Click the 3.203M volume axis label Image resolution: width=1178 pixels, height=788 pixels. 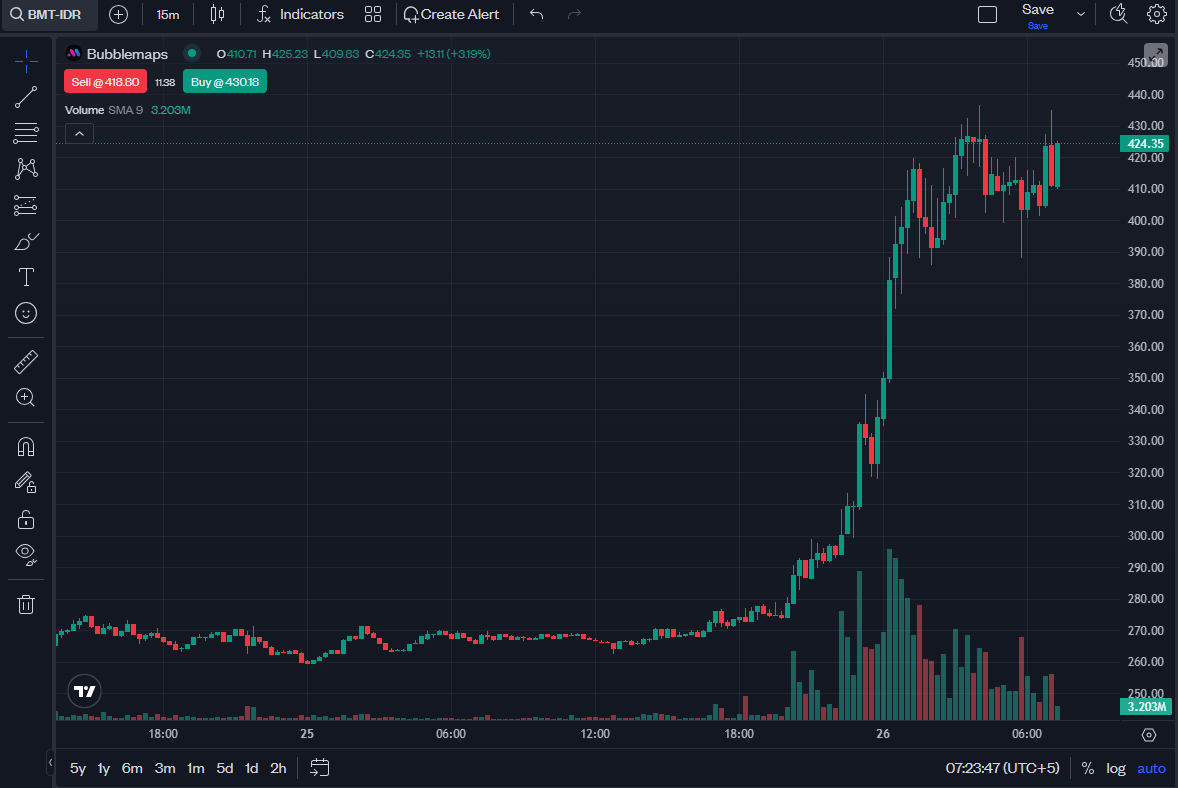pos(1145,706)
